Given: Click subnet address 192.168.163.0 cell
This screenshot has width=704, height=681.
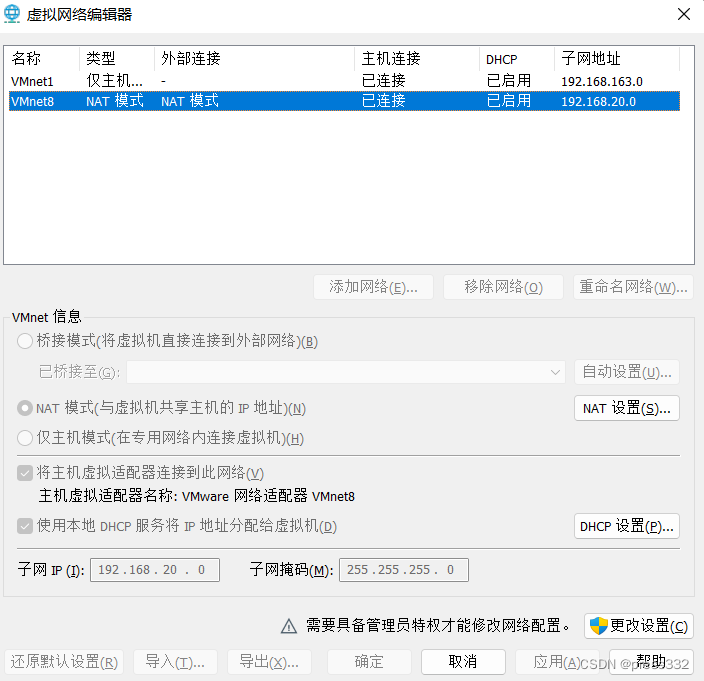Looking at the screenshot, I should 602,82.
